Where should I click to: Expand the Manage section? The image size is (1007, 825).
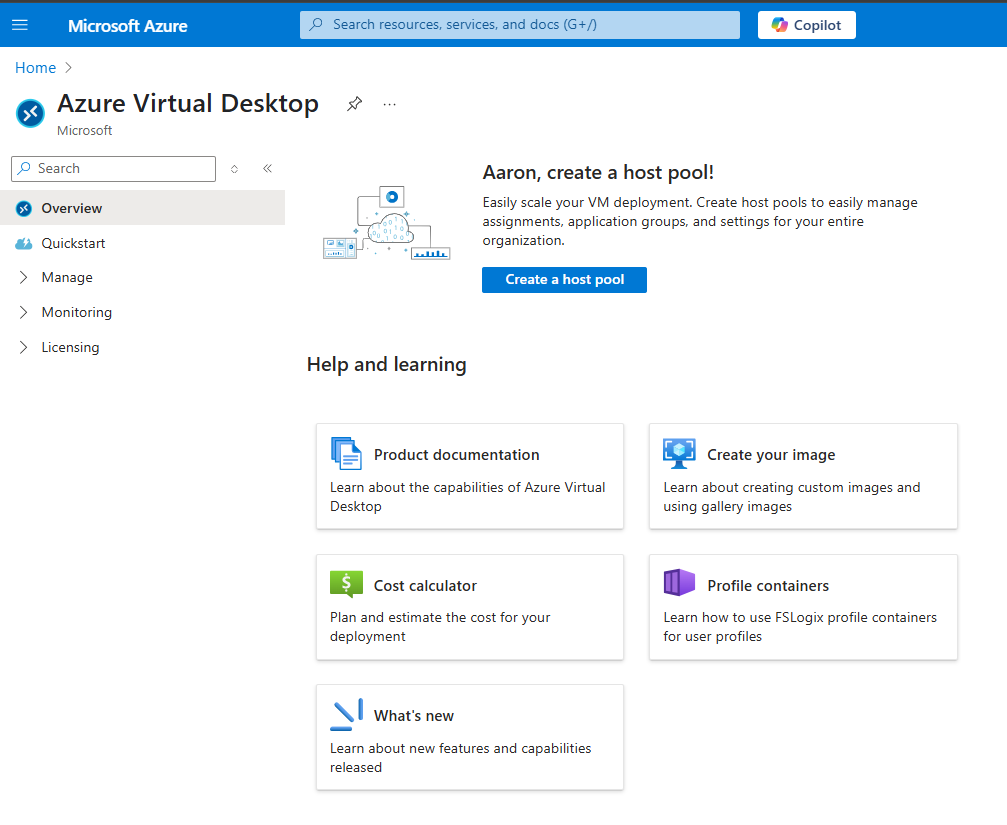tap(24, 277)
